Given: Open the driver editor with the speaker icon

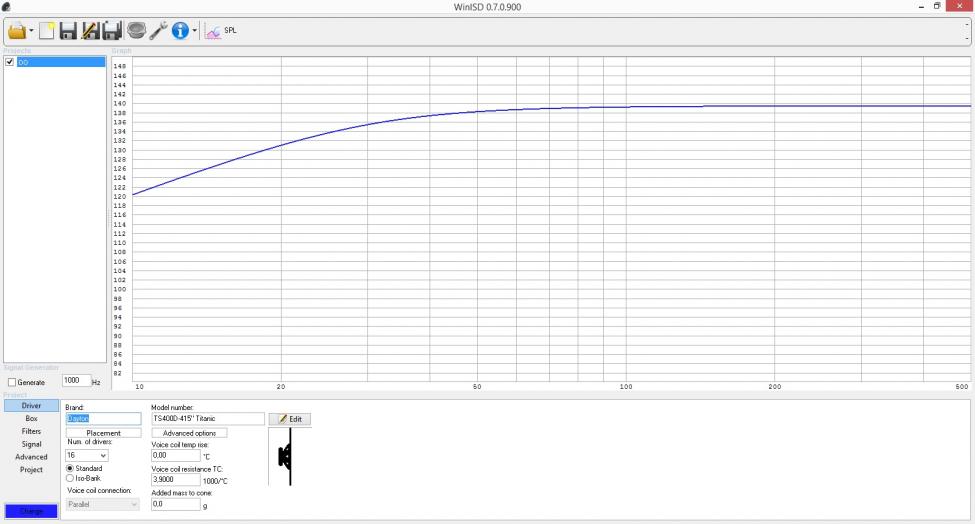Looking at the screenshot, I should tap(136, 30).
